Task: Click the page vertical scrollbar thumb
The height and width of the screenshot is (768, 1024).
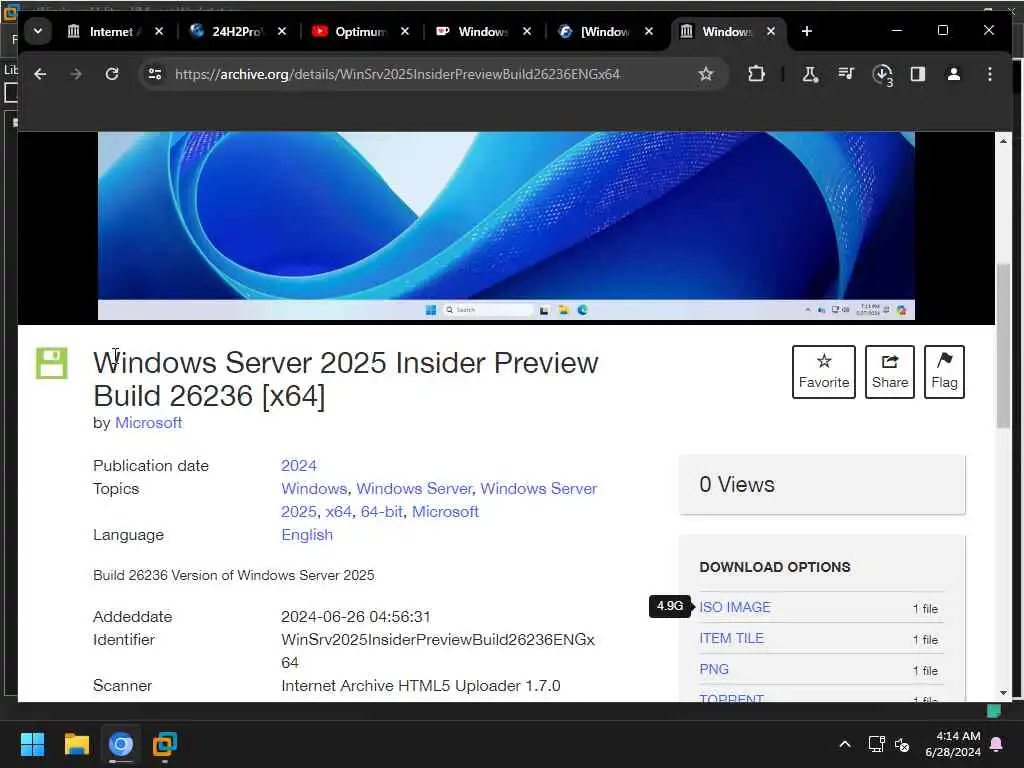Action: pyautogui.click(x=1003, y=346)
